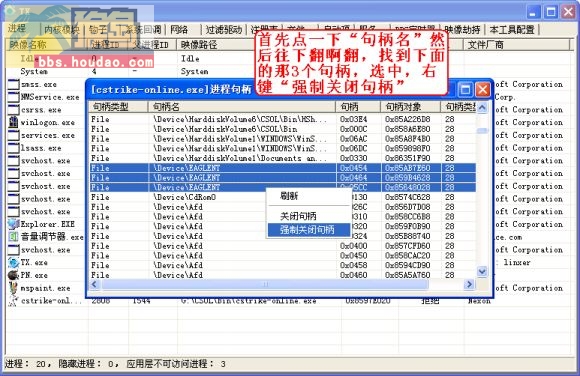Select the \Device\CdRom0 handle row
This screenshot has height=376, width=580.
(x=283, y=197)
